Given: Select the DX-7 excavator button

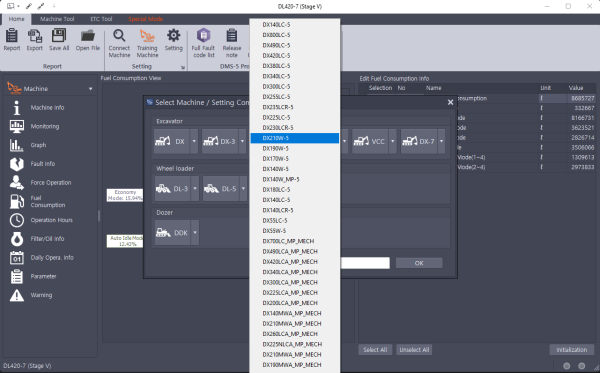Looking at the screenshot, I should pyautogui.click(x=419, y=141).
